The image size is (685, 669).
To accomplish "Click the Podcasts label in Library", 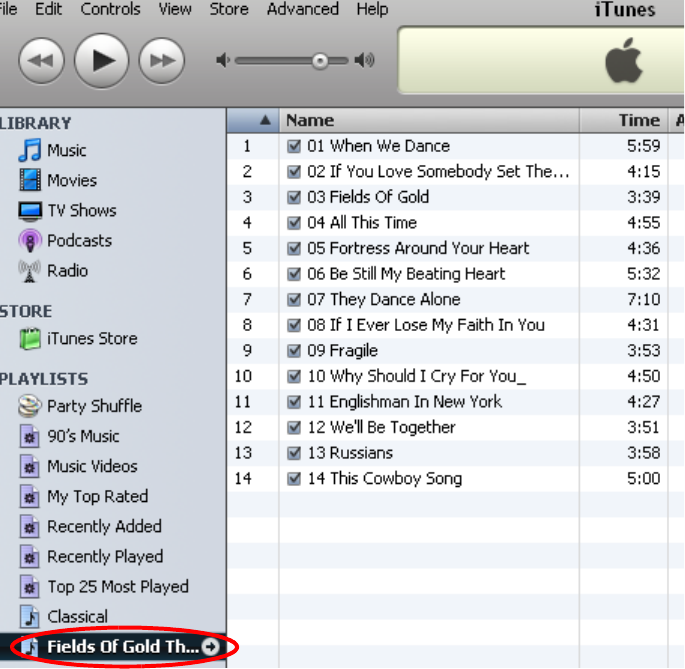I will pos(80,241).
